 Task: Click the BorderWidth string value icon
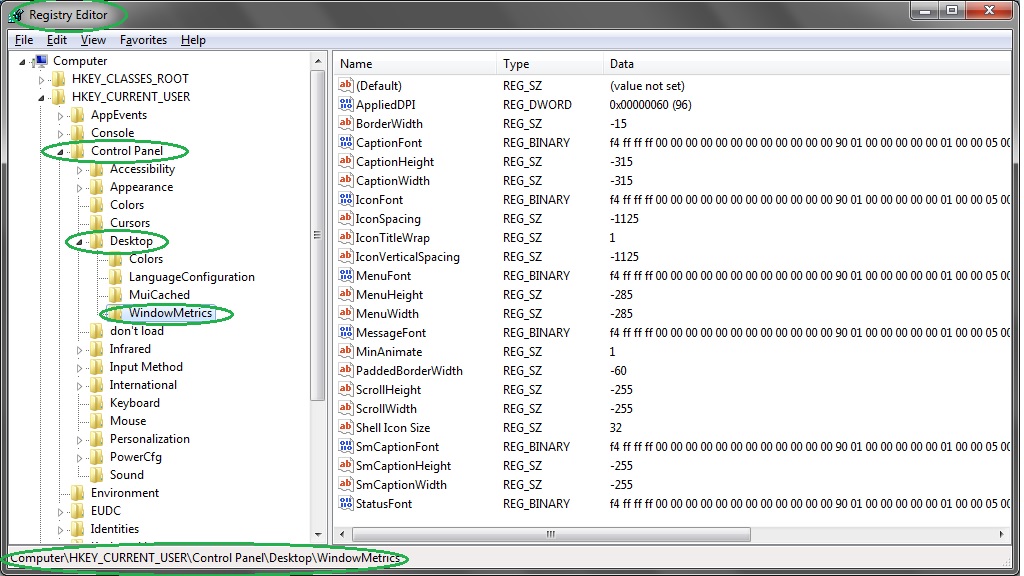[x=345, y=123]
